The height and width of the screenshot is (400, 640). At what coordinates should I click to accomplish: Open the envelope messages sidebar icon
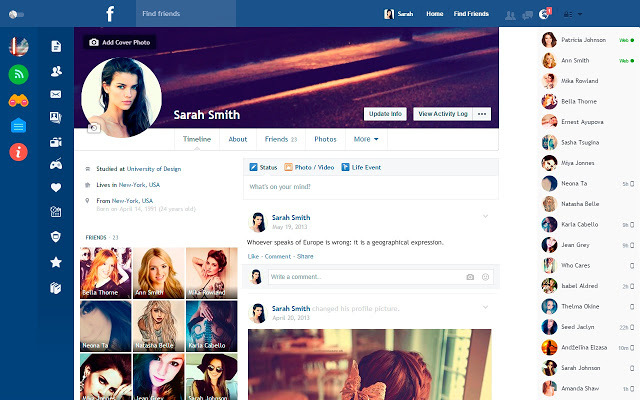point(56,94)
